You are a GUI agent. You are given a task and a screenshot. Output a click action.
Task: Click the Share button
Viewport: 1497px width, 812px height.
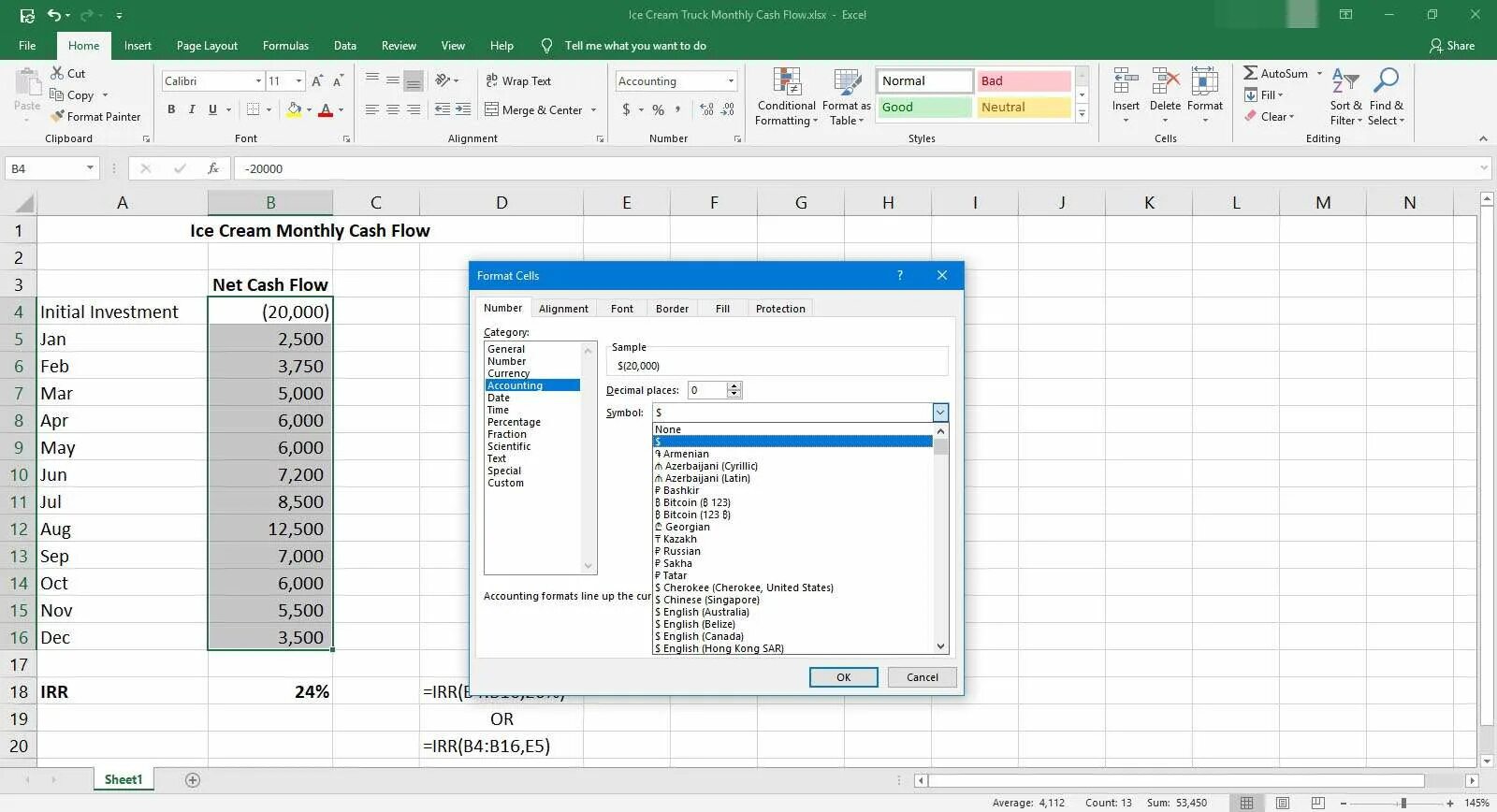pos(1452,46)
